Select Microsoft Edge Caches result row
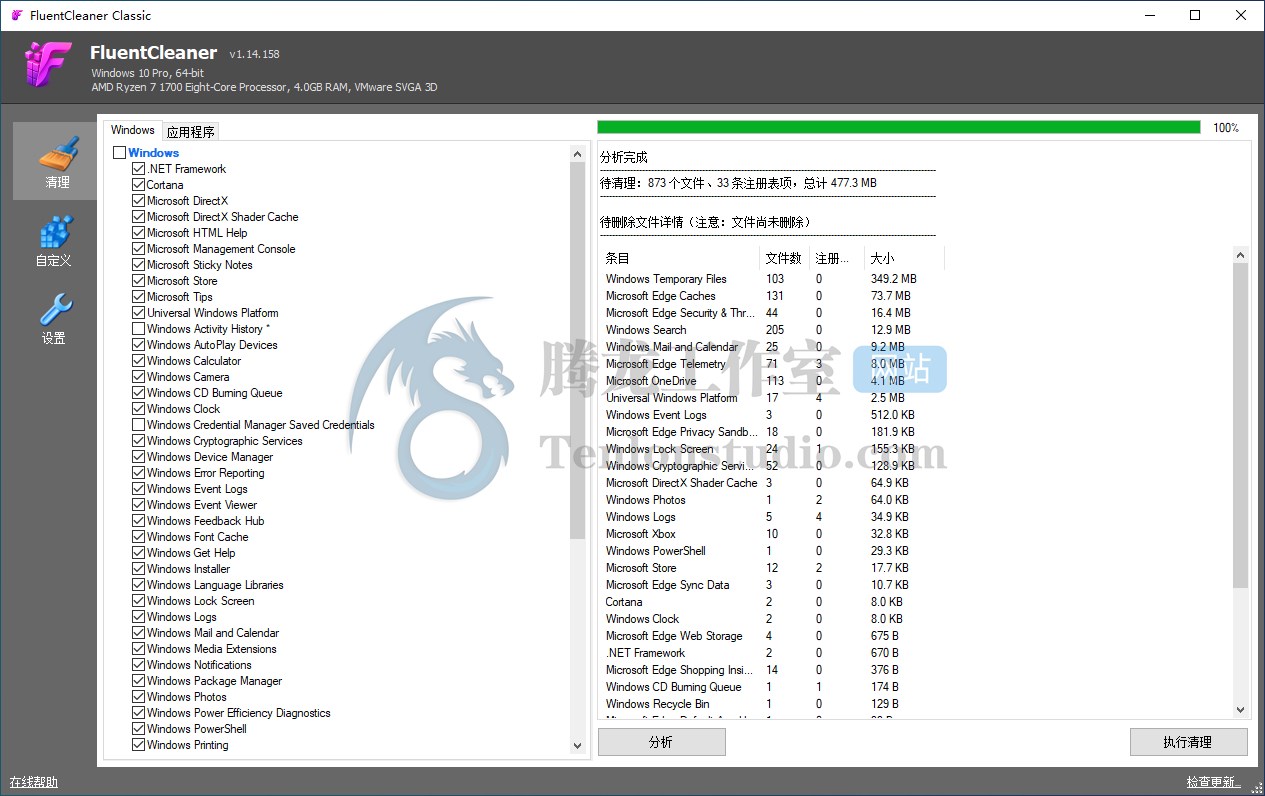 point(773,296)
